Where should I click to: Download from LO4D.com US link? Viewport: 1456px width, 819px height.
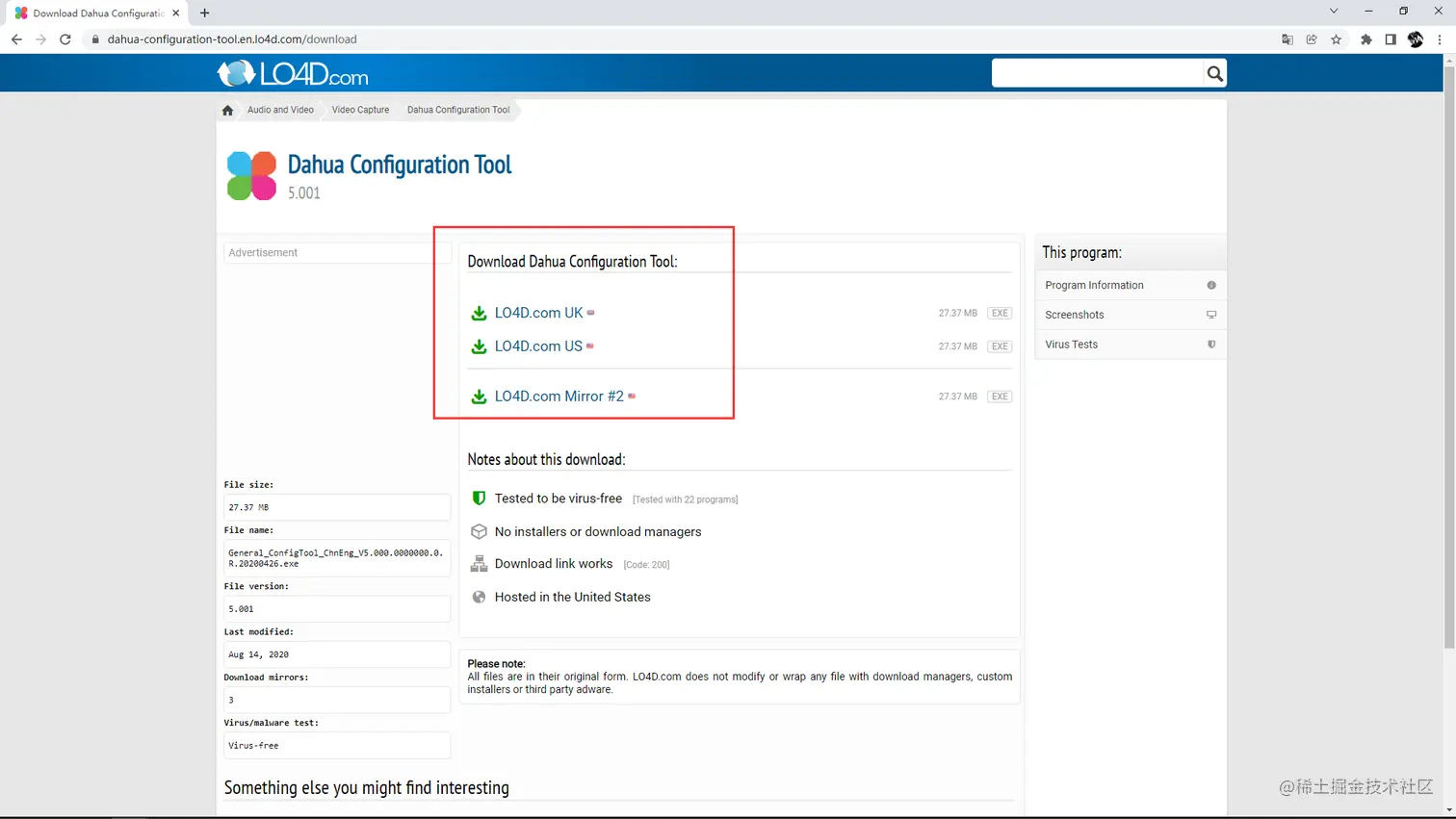coord(538,346)
